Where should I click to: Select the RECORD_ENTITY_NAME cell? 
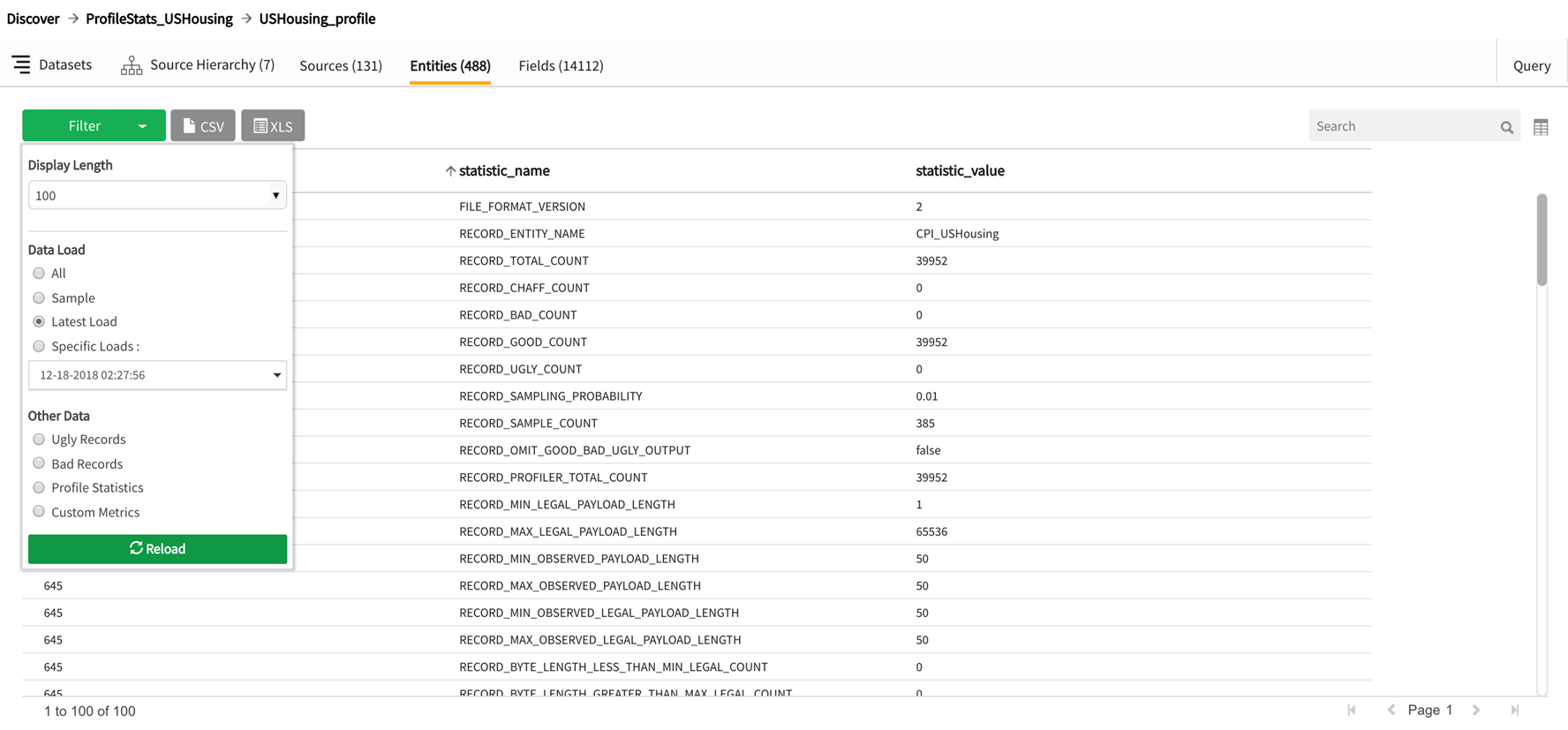pyautogui.click(x=522, y=234)
